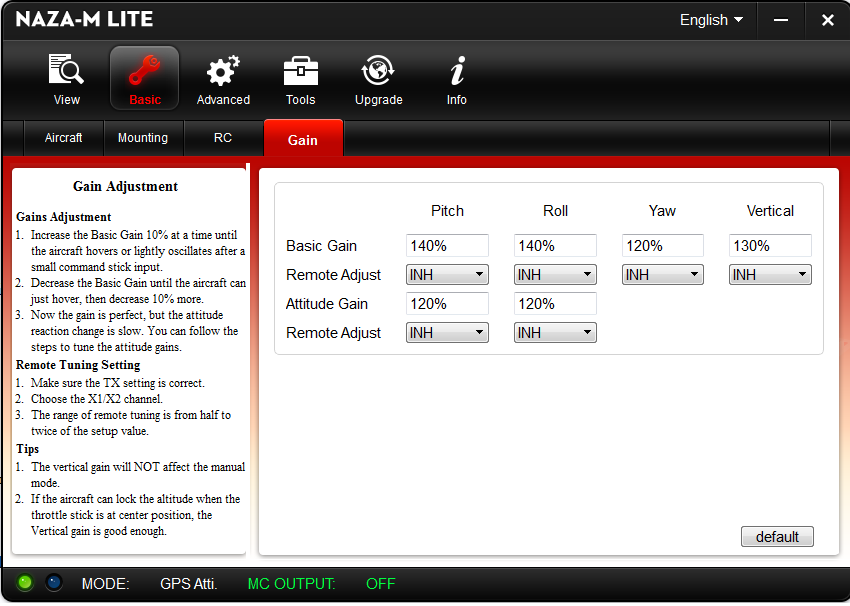The height and width of the screenshot is (606, 850).
Task: Minimize the NAZA-M LITE window
Action: (781, 20)
